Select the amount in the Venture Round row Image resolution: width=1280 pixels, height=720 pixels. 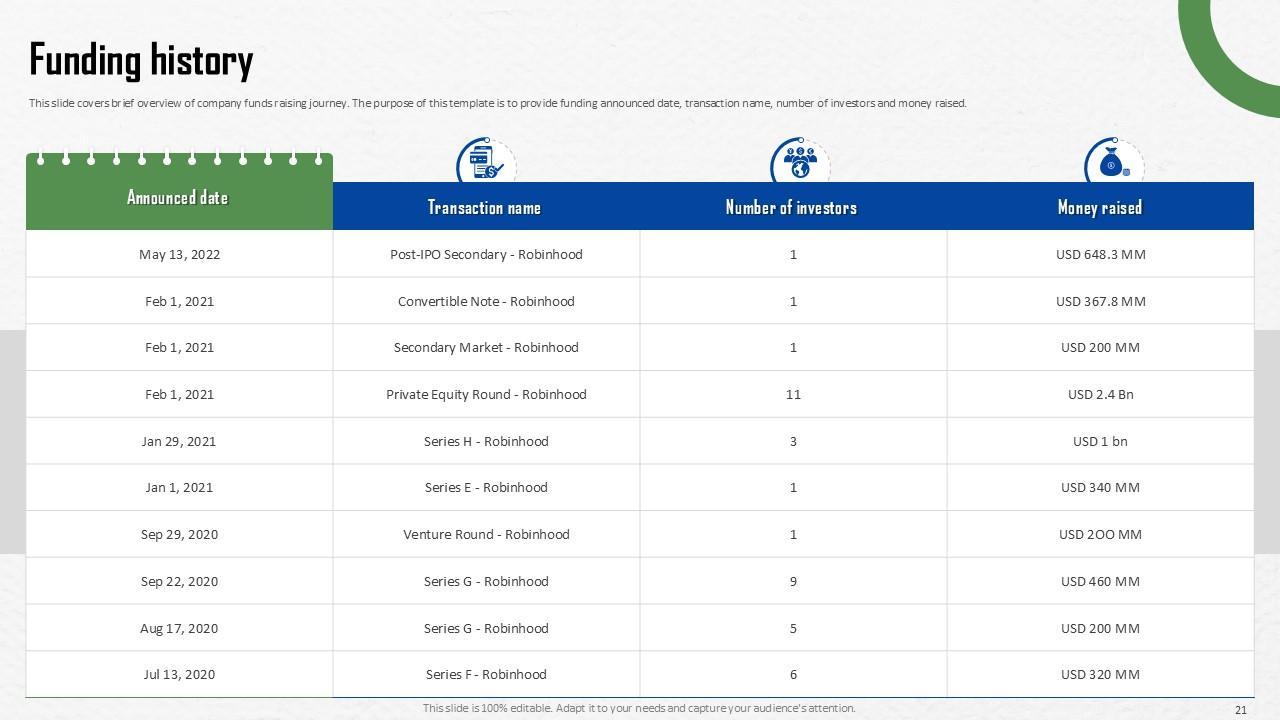click(x=1100, y=534)
